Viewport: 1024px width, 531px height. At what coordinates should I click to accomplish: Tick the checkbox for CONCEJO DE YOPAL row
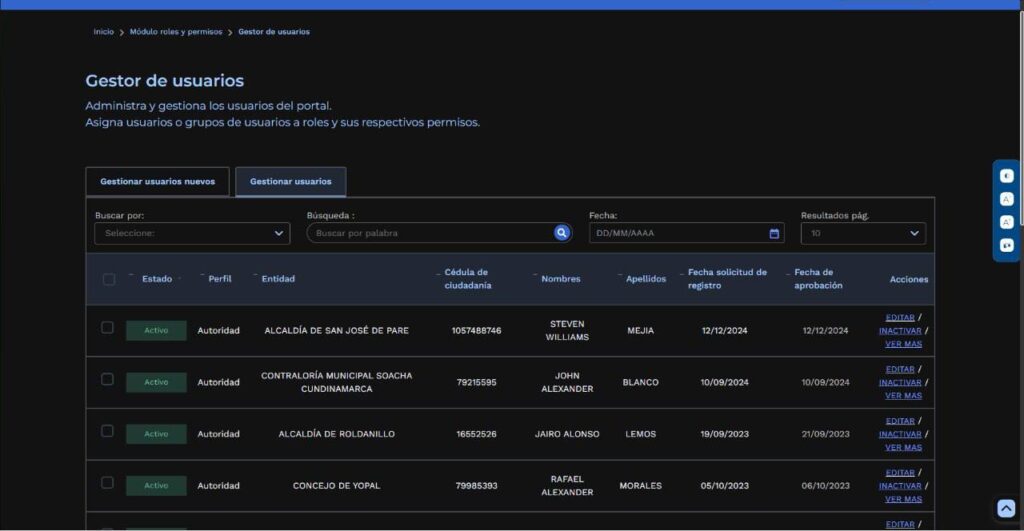tap(107, 483)
